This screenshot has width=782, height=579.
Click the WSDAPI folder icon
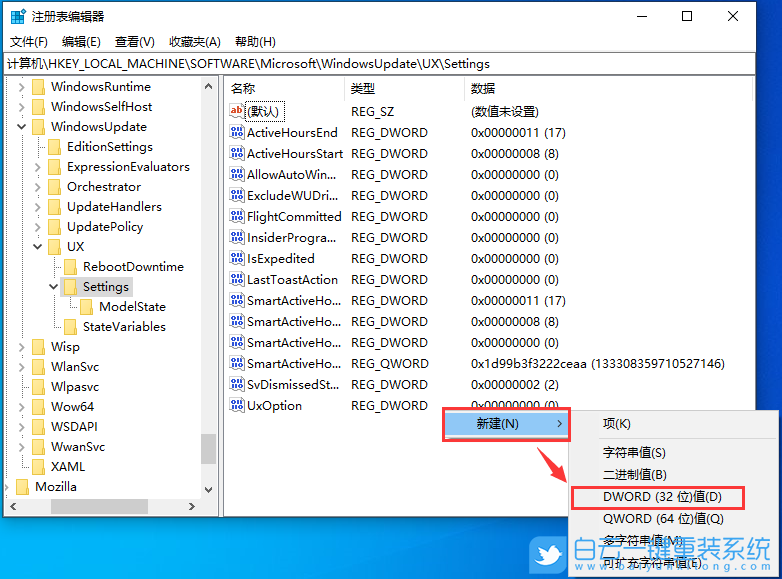38,427
